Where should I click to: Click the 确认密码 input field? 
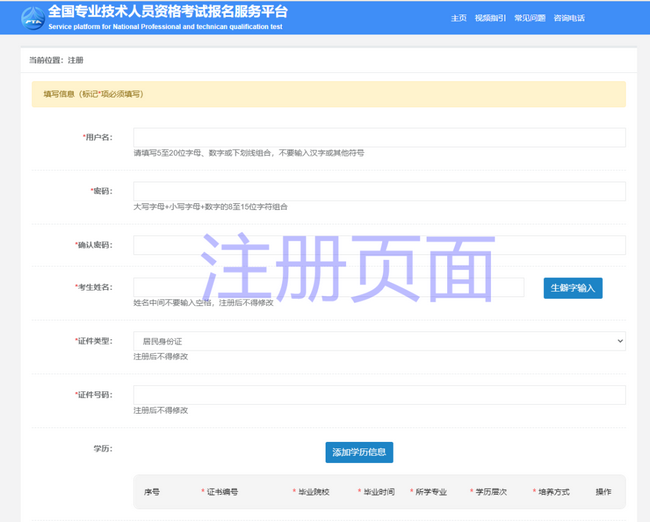379,245
